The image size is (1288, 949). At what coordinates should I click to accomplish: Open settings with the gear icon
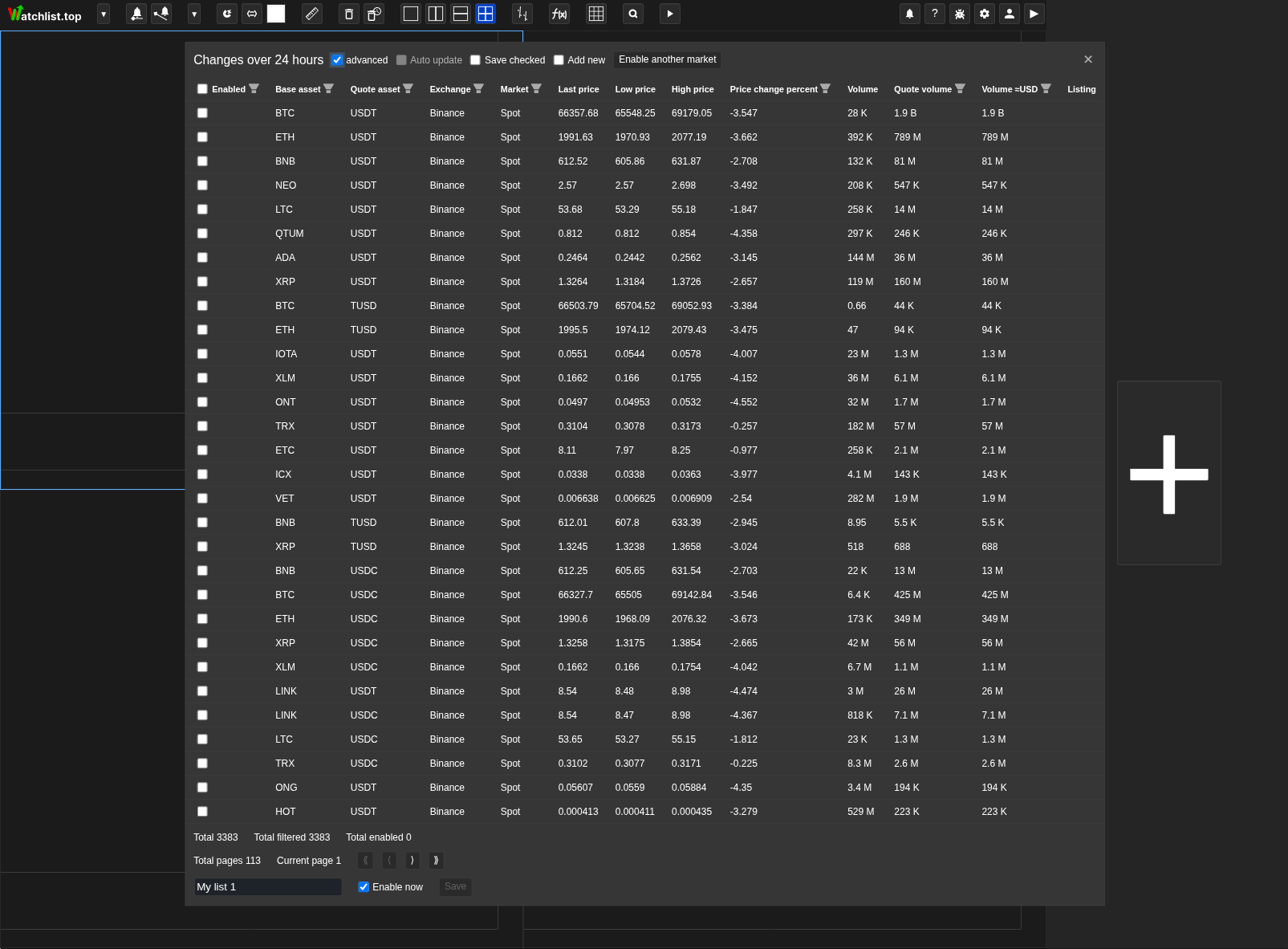tap(985, 14)
